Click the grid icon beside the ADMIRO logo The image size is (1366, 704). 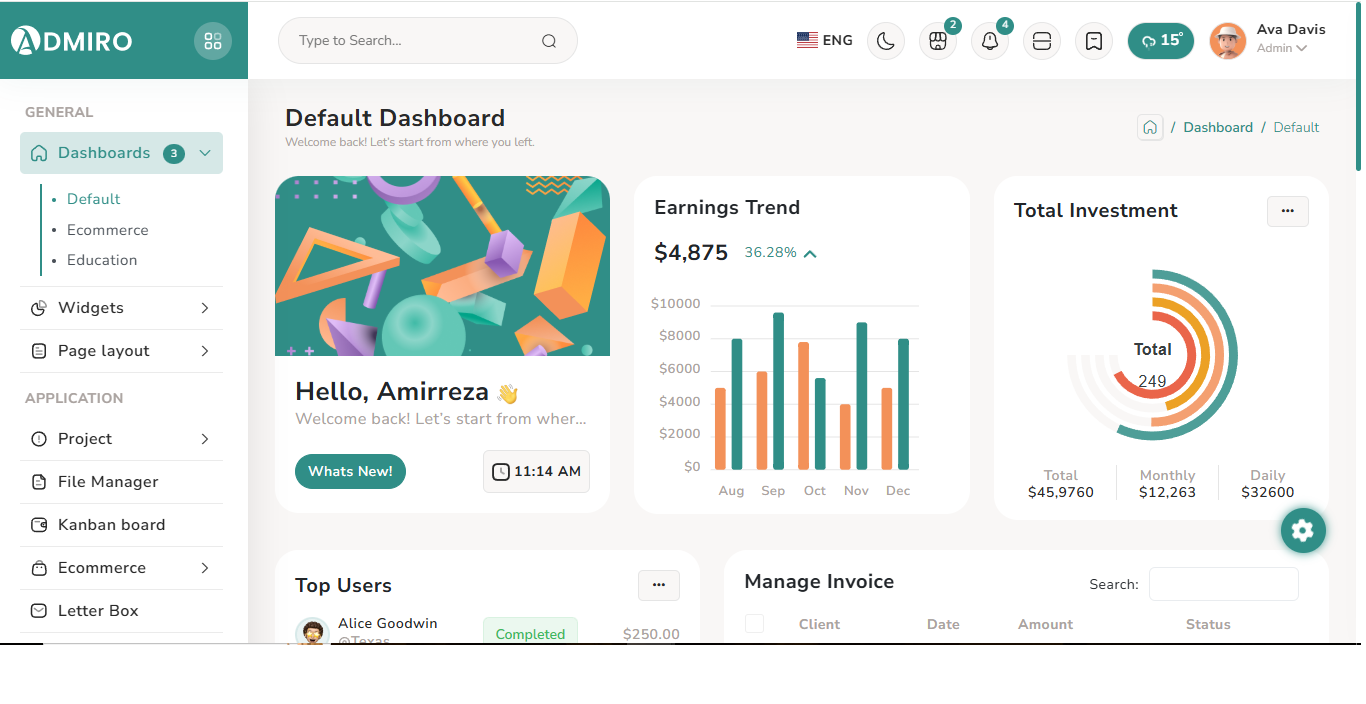point(212,40)
